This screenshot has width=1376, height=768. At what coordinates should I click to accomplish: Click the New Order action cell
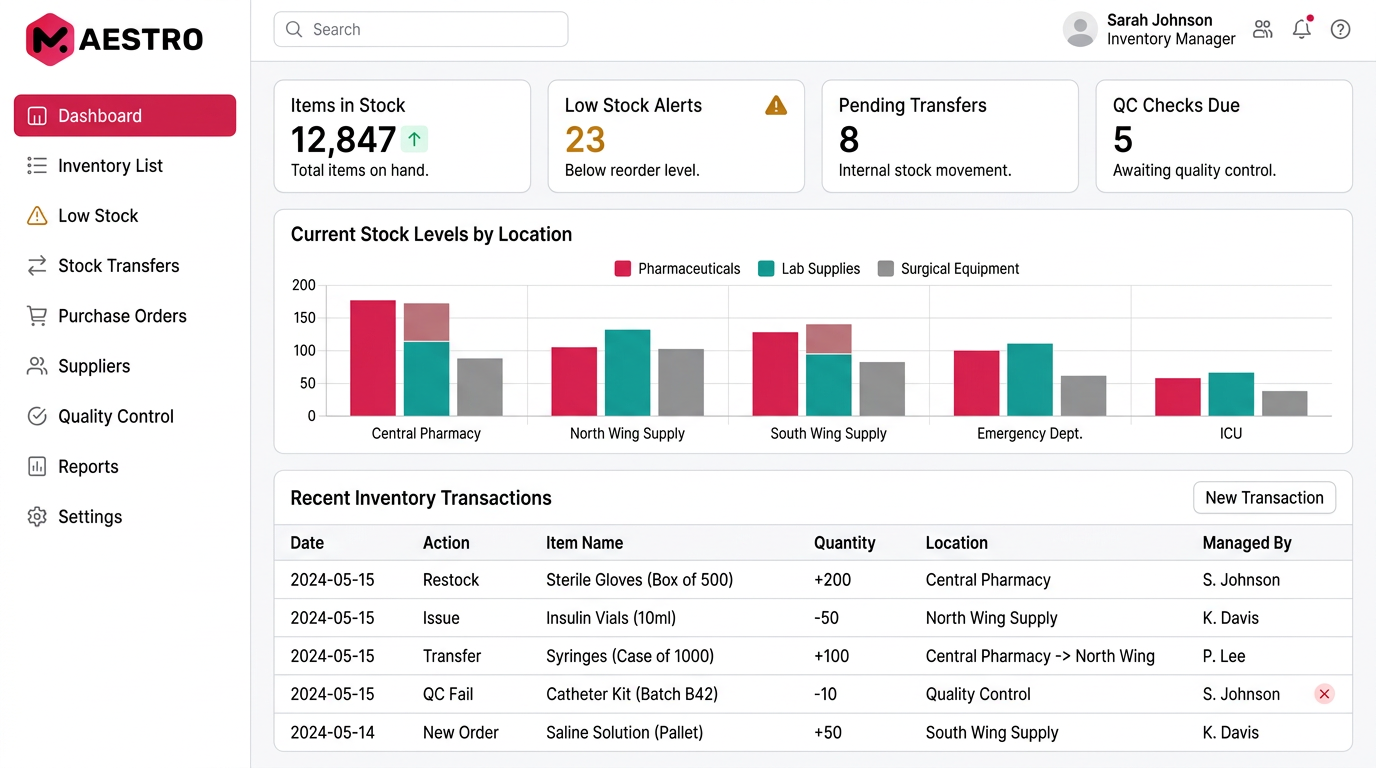click(x=461, y=732)
